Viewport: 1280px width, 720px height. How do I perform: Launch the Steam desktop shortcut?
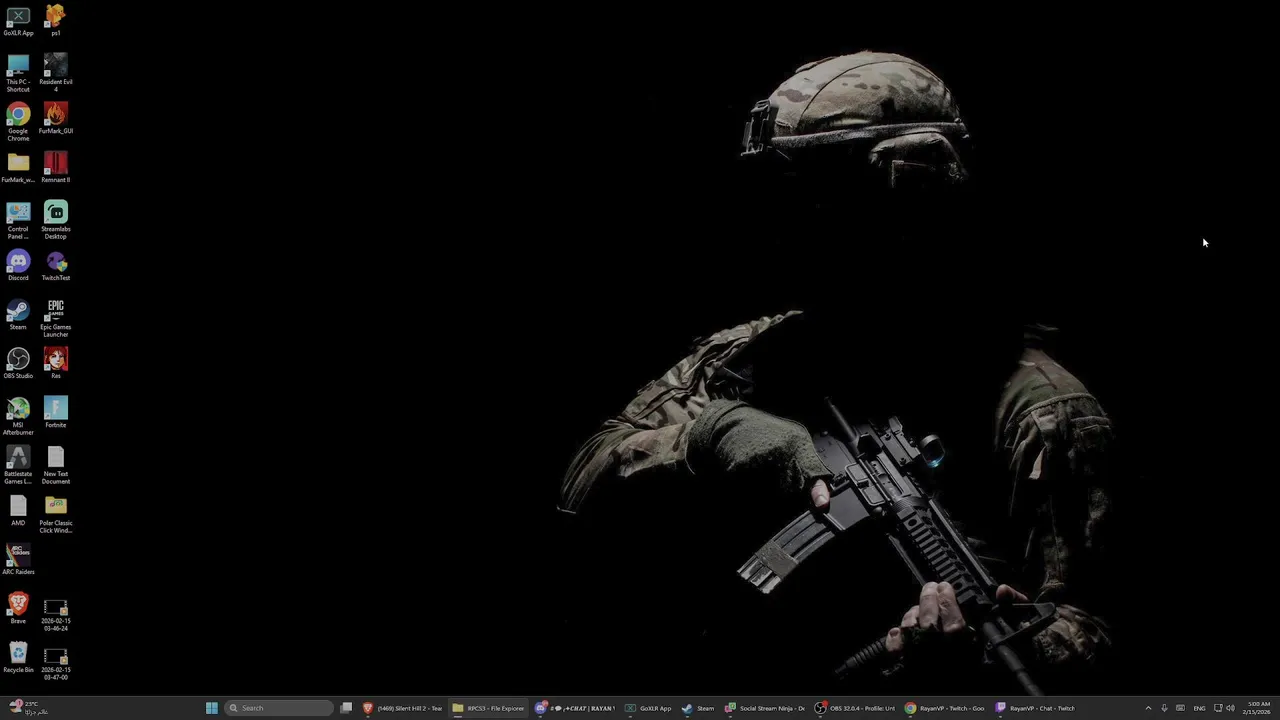(x=18, y=315)
